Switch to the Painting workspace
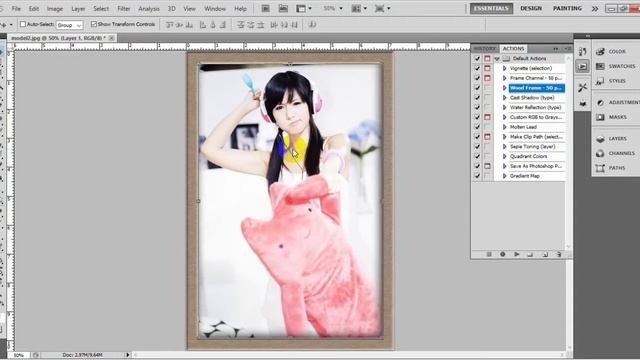Viewport: 640px width, 360px height. pyautogui.click(x=567, y=8)
